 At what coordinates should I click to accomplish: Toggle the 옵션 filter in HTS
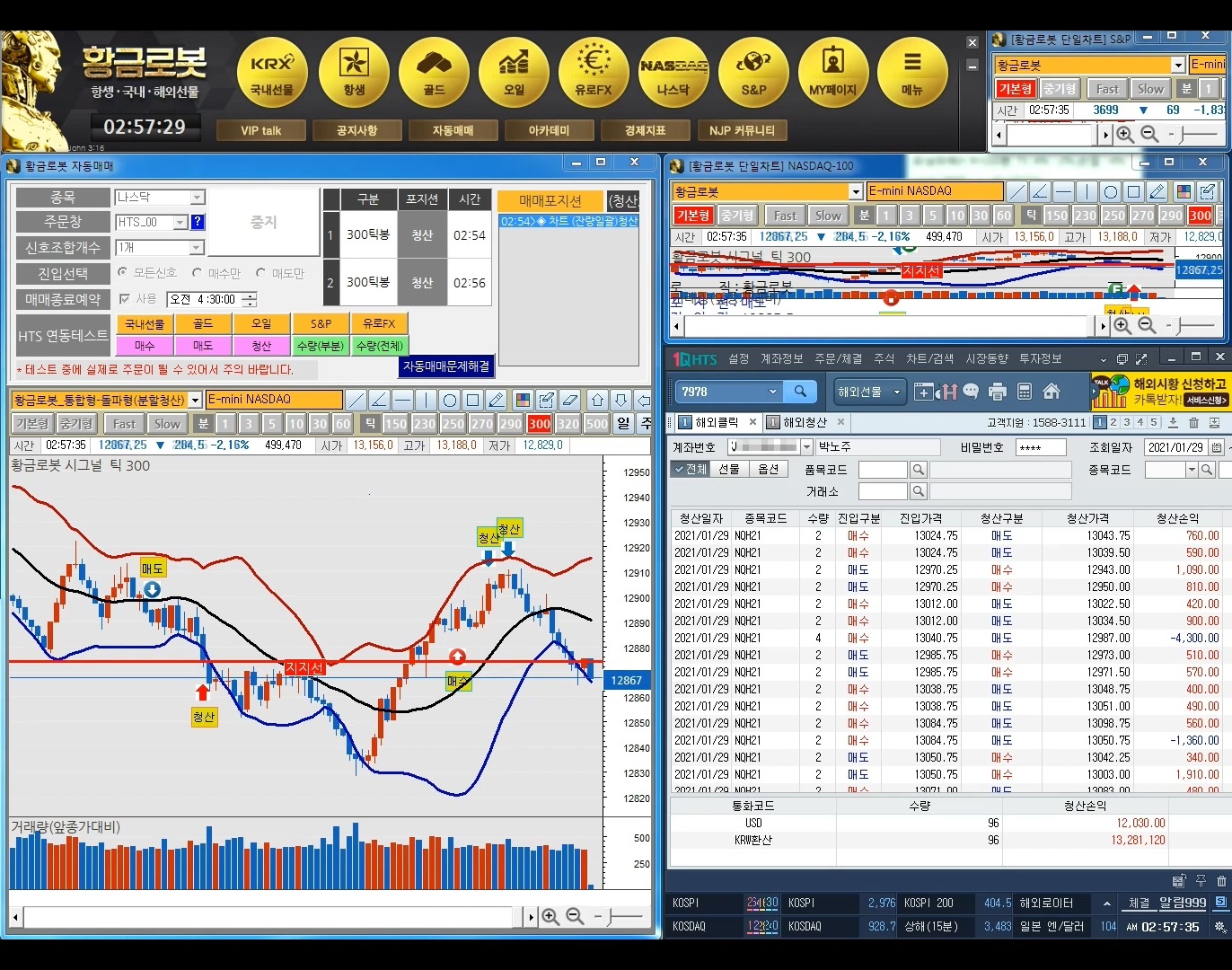[769, 470]
